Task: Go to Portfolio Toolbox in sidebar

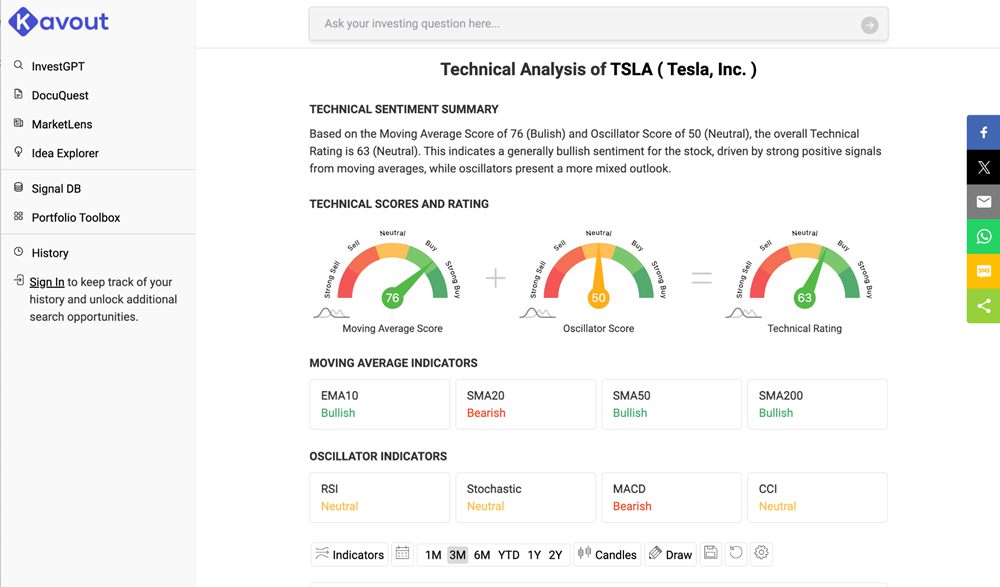Action: (x=75, y=217)
